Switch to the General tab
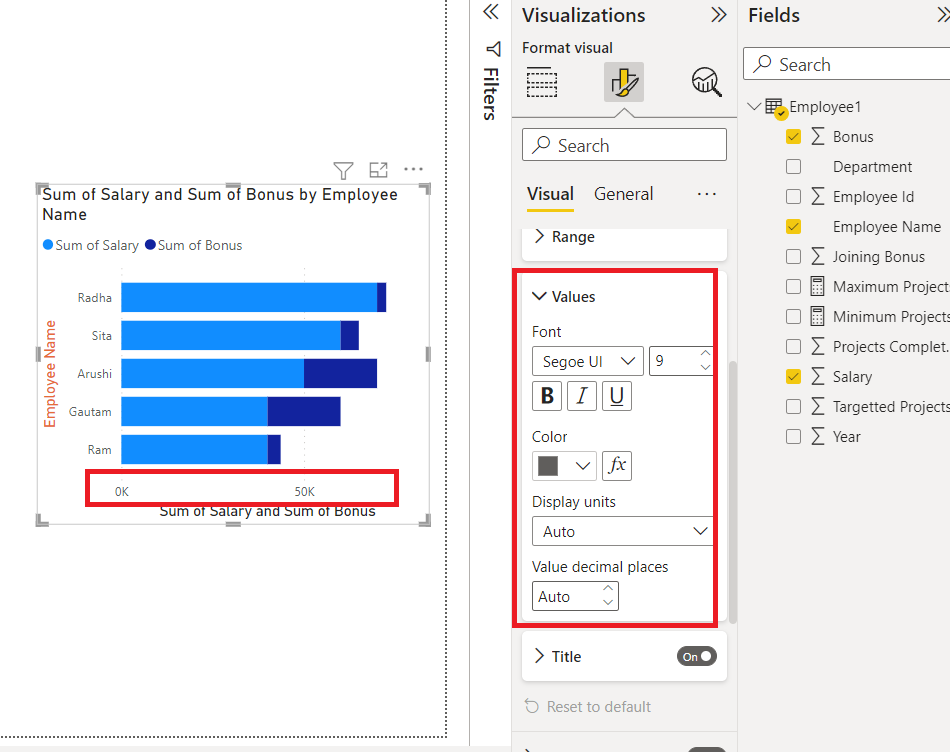The height and width of the screenshot is (752, 950). click(623, 193)
